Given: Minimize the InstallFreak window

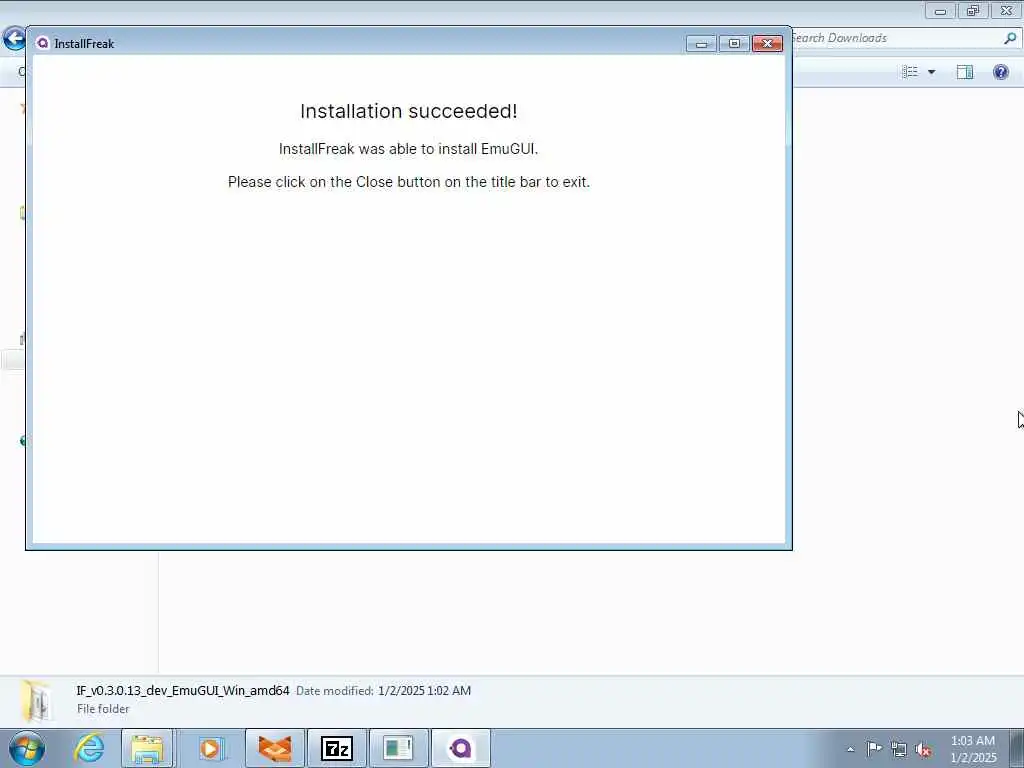Looking at the screenshot, I should (x=701, y=44).
